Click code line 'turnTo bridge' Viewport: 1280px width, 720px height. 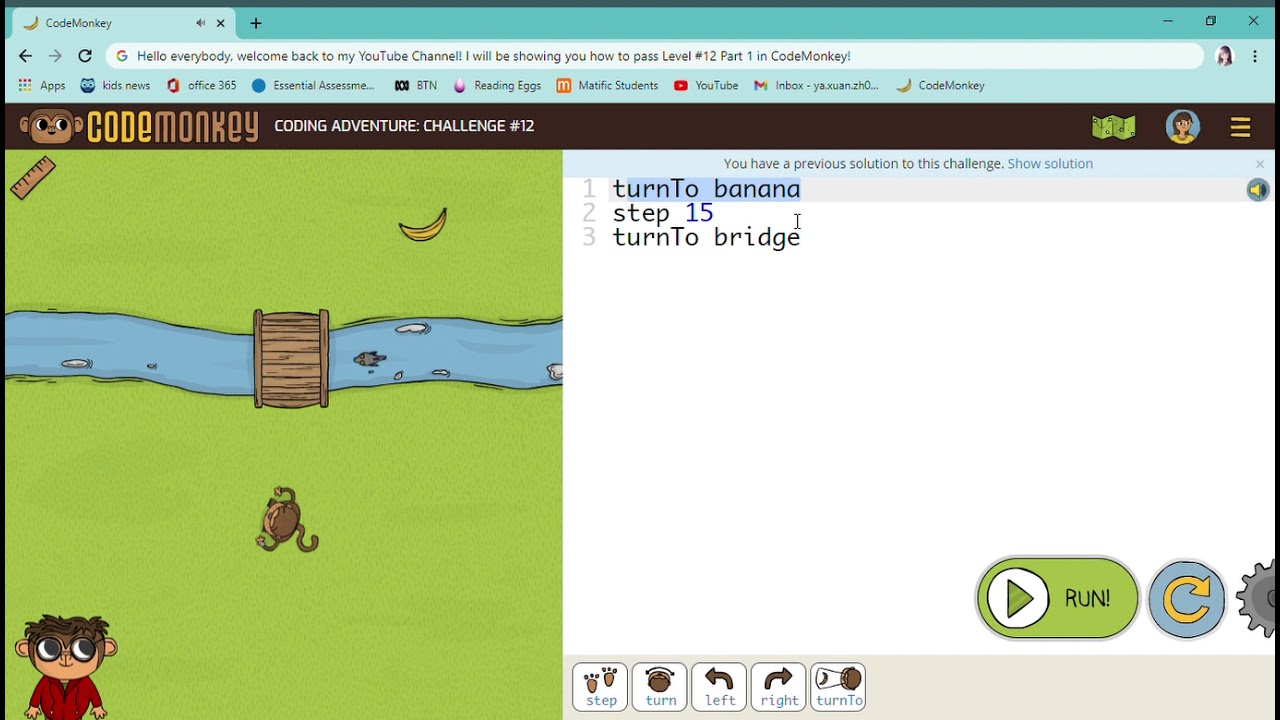coord(706,237)
